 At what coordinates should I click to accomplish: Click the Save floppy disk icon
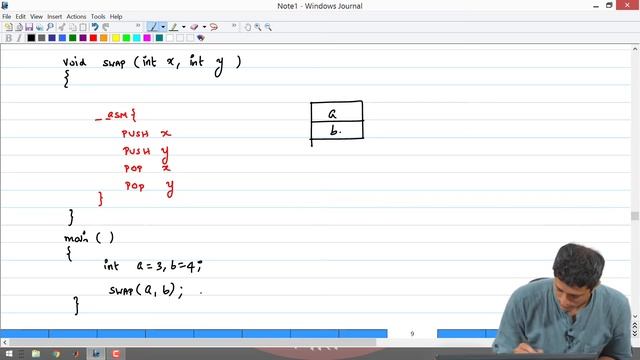29,27
